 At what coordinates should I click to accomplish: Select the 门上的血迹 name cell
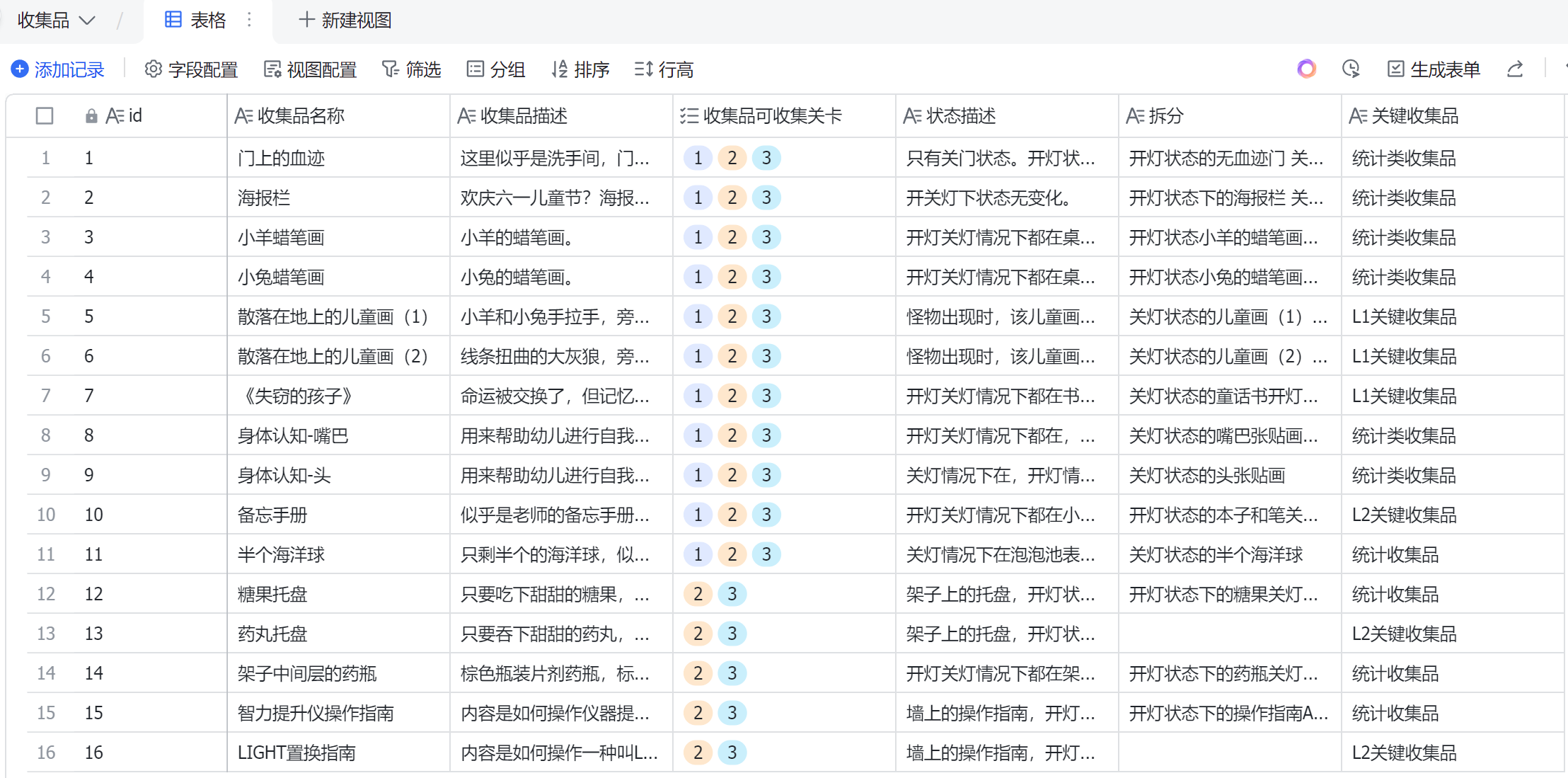tap(338, 158)
